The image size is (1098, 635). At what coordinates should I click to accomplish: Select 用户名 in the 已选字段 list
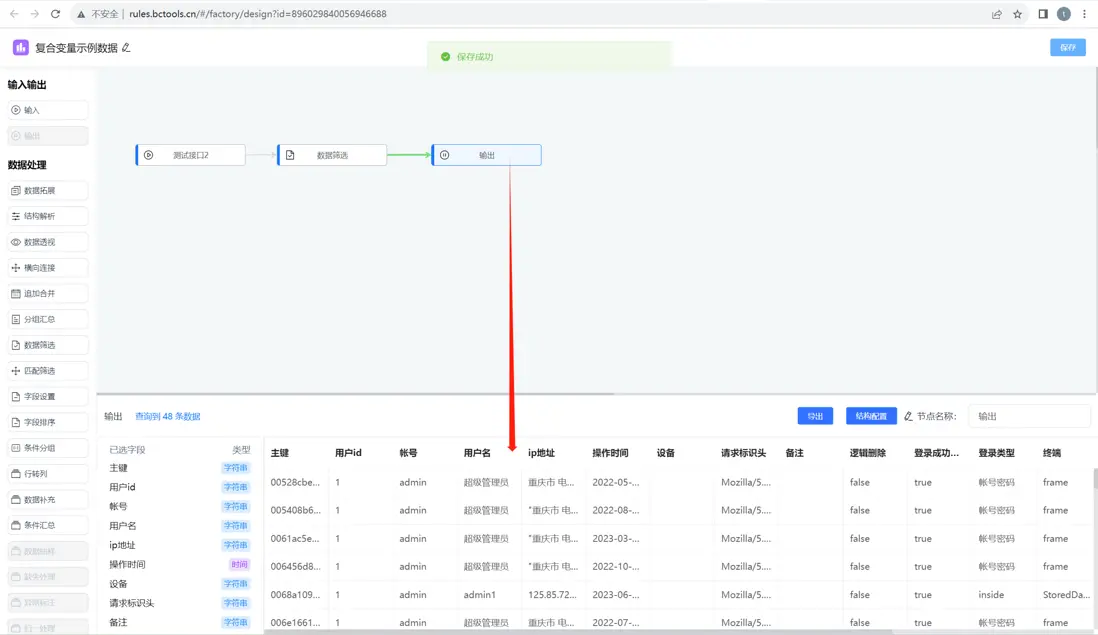coord(123,526)
